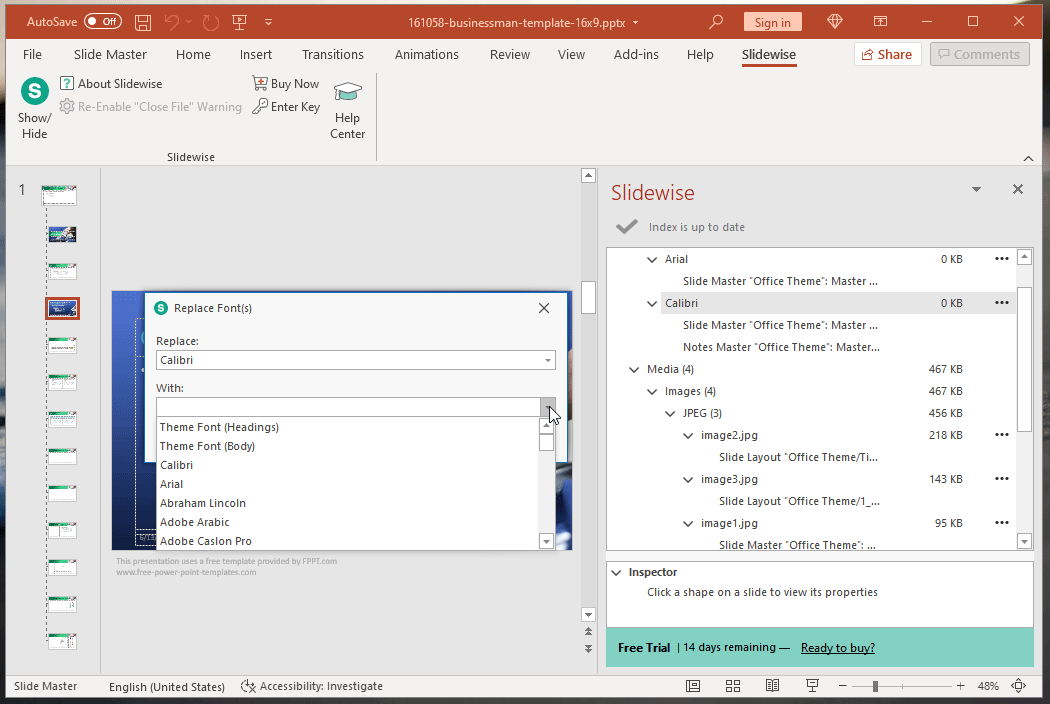Image resolution: width=1050 pixels, height=704 pixels.
Task: Open the Replace font Calibri dropdown
Action: pos(548,360)
